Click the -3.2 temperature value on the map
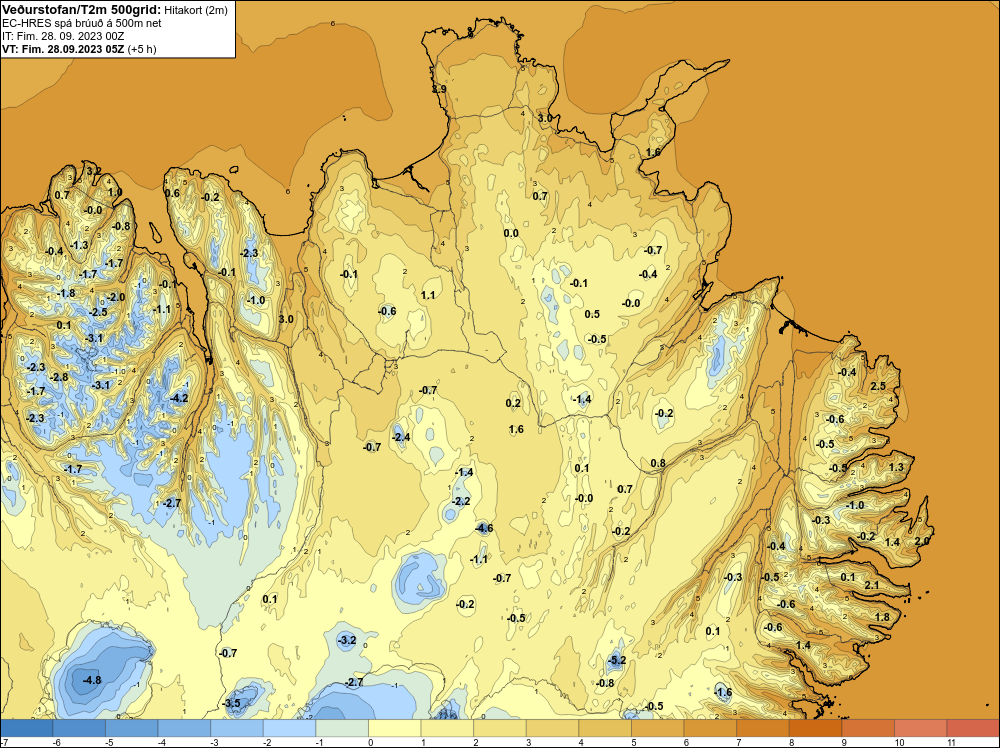This screenshot has height=748, width=1000. coord(347,640)
